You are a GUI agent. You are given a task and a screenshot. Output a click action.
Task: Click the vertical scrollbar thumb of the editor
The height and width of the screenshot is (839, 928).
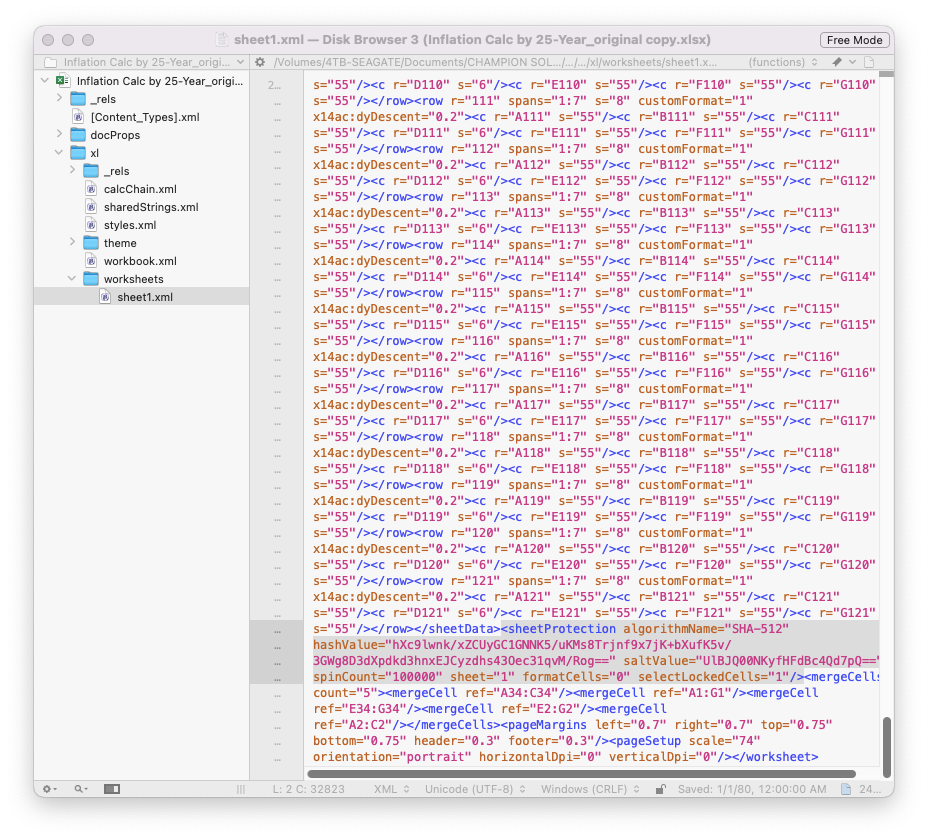point(887,747)
